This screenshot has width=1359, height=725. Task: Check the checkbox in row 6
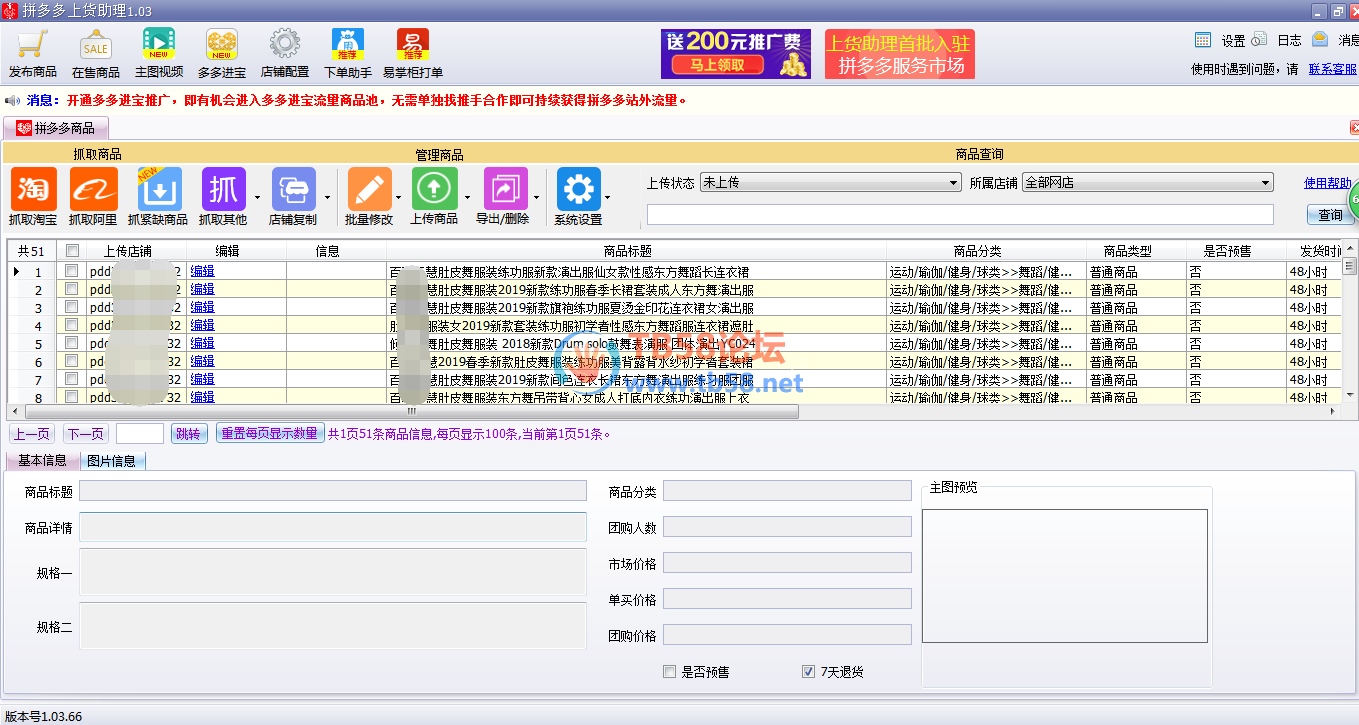71,361
